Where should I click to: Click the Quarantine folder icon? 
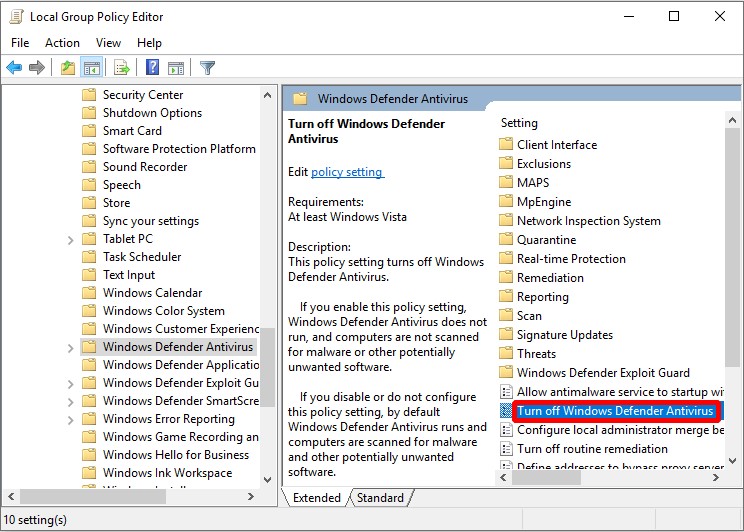(506, 239)
